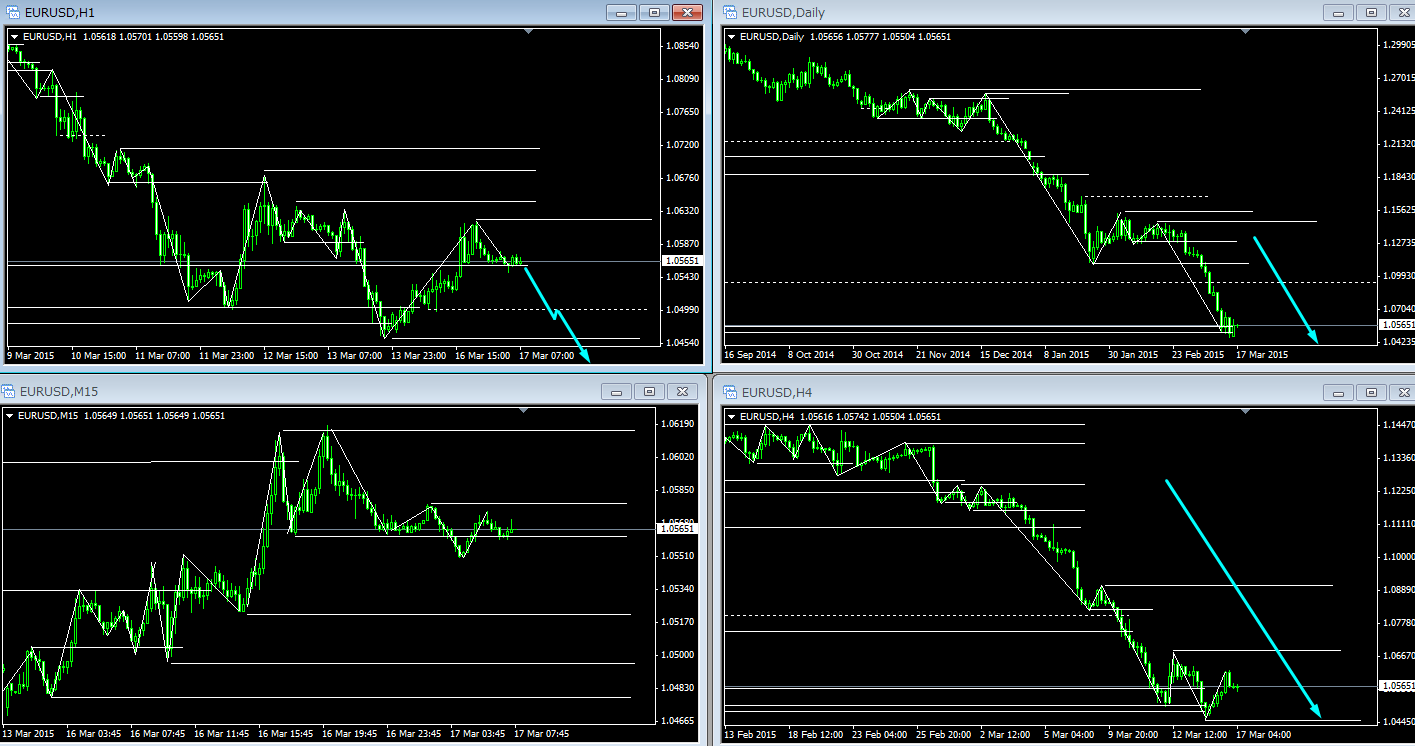Click the 17 Mar 2015 date on Daily axis

1262,354
